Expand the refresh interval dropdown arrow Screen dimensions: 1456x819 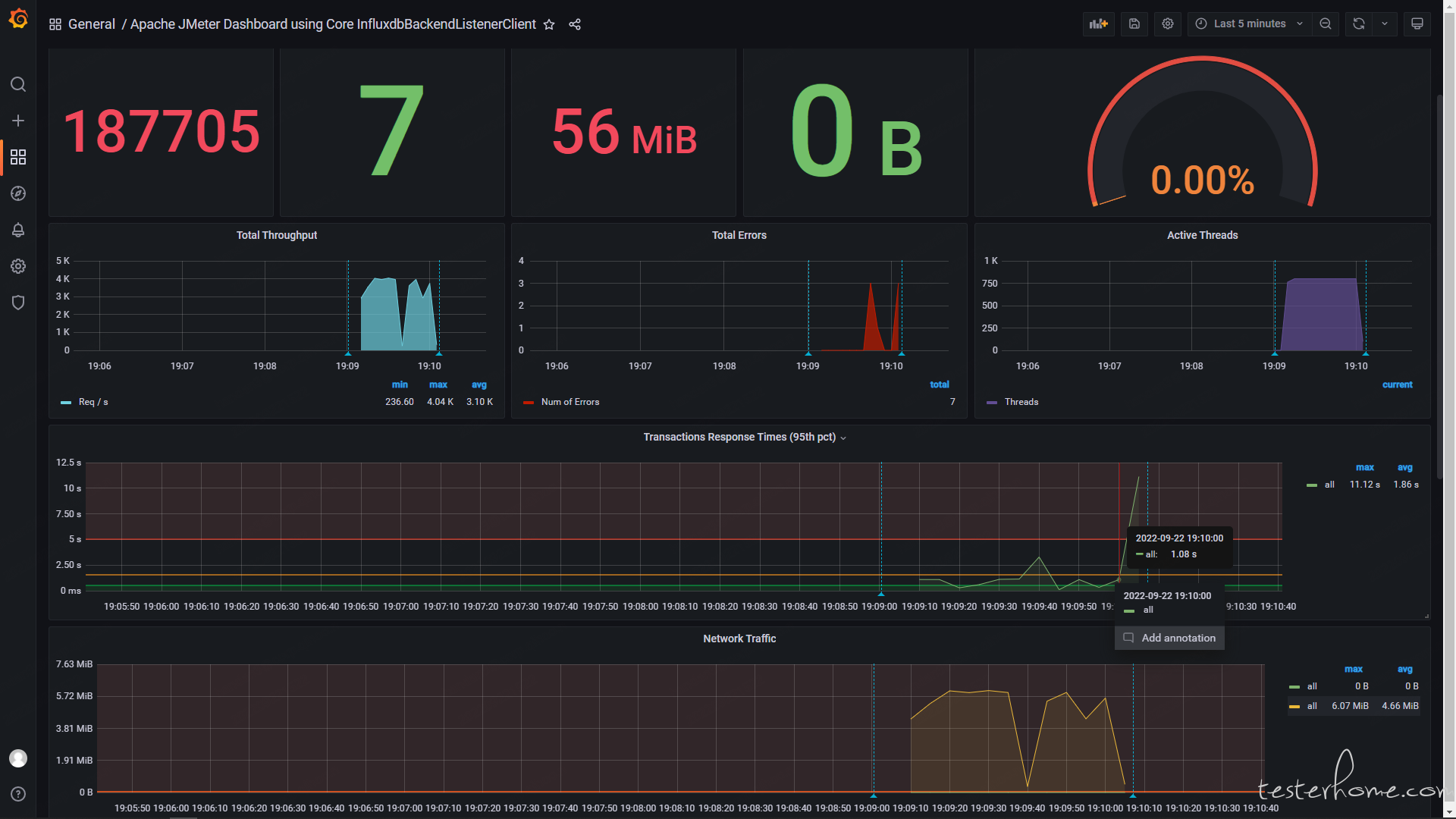1385,24
